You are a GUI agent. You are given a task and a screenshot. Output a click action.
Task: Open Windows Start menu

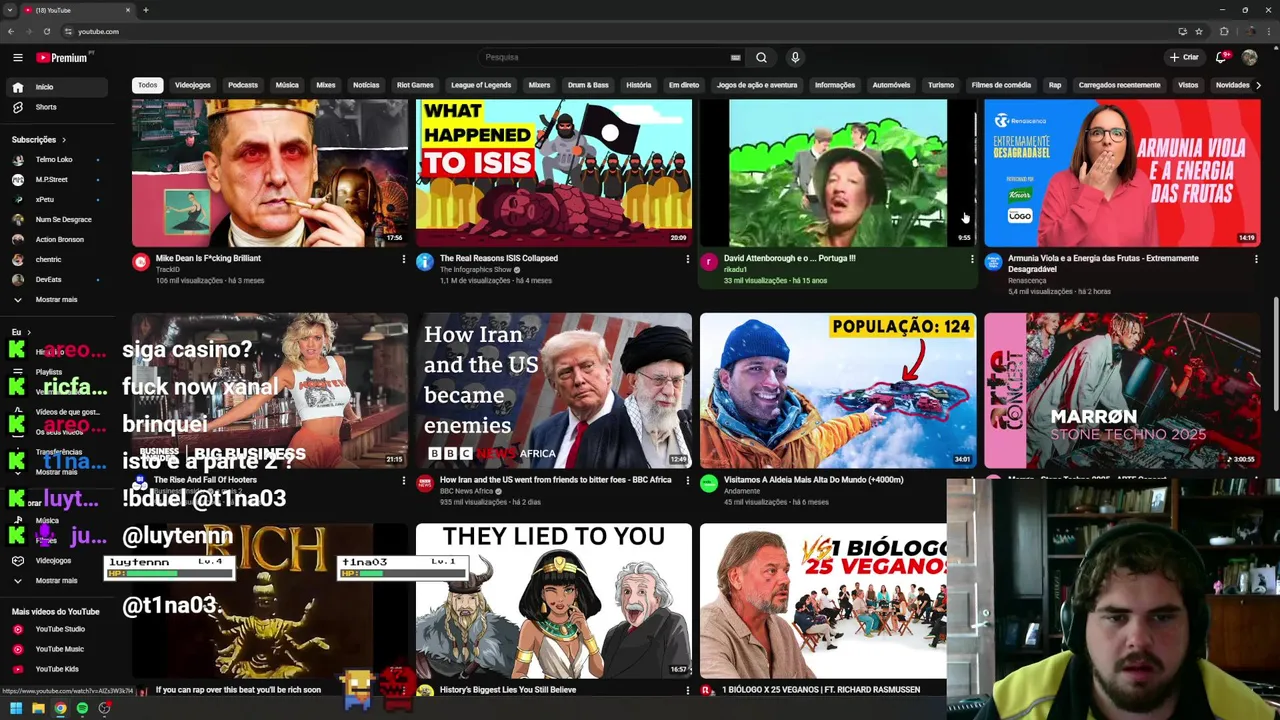16,709
